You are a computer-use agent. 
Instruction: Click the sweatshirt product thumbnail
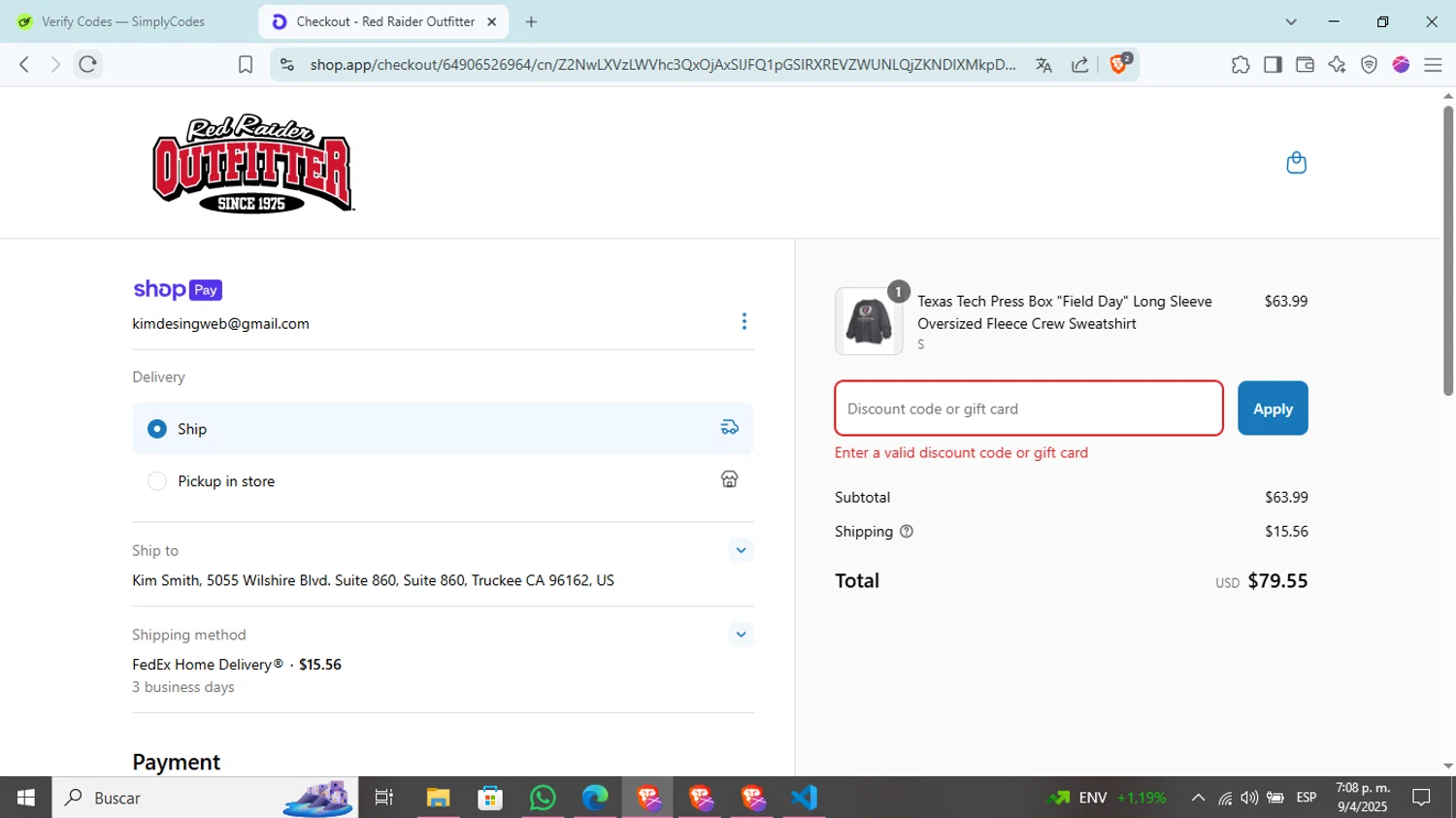[869, 321]
